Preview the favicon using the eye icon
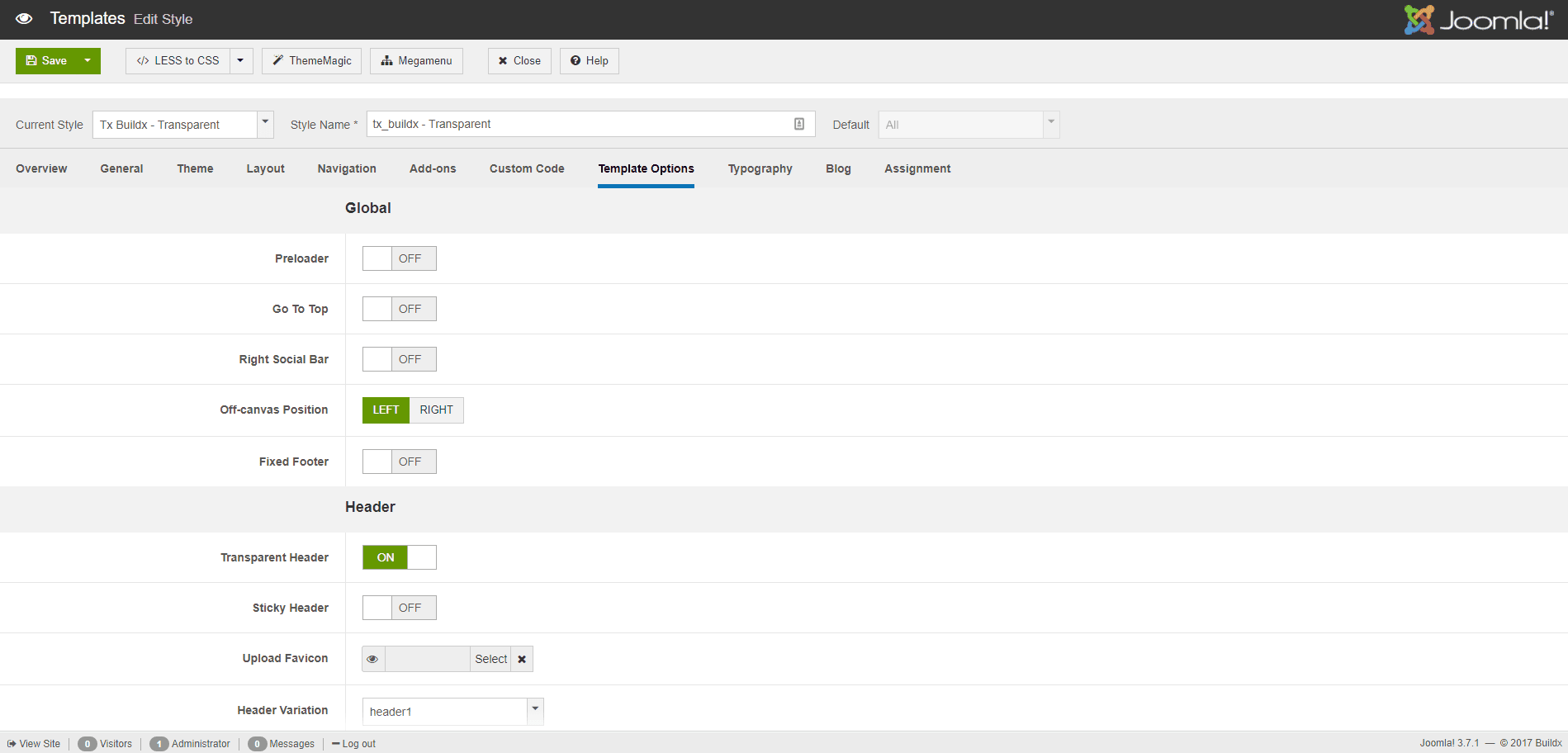Screen dimensions: 1568x753 point(373,659)
